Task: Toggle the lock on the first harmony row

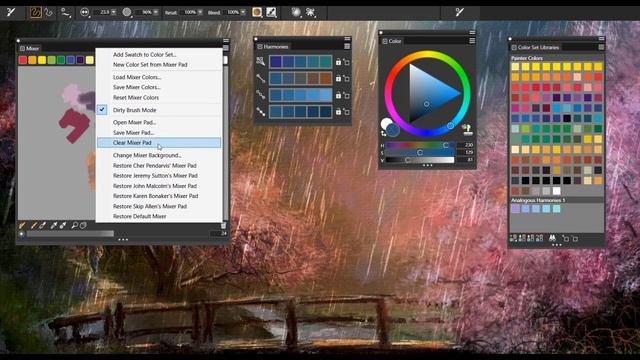Action: click(338, 62)
